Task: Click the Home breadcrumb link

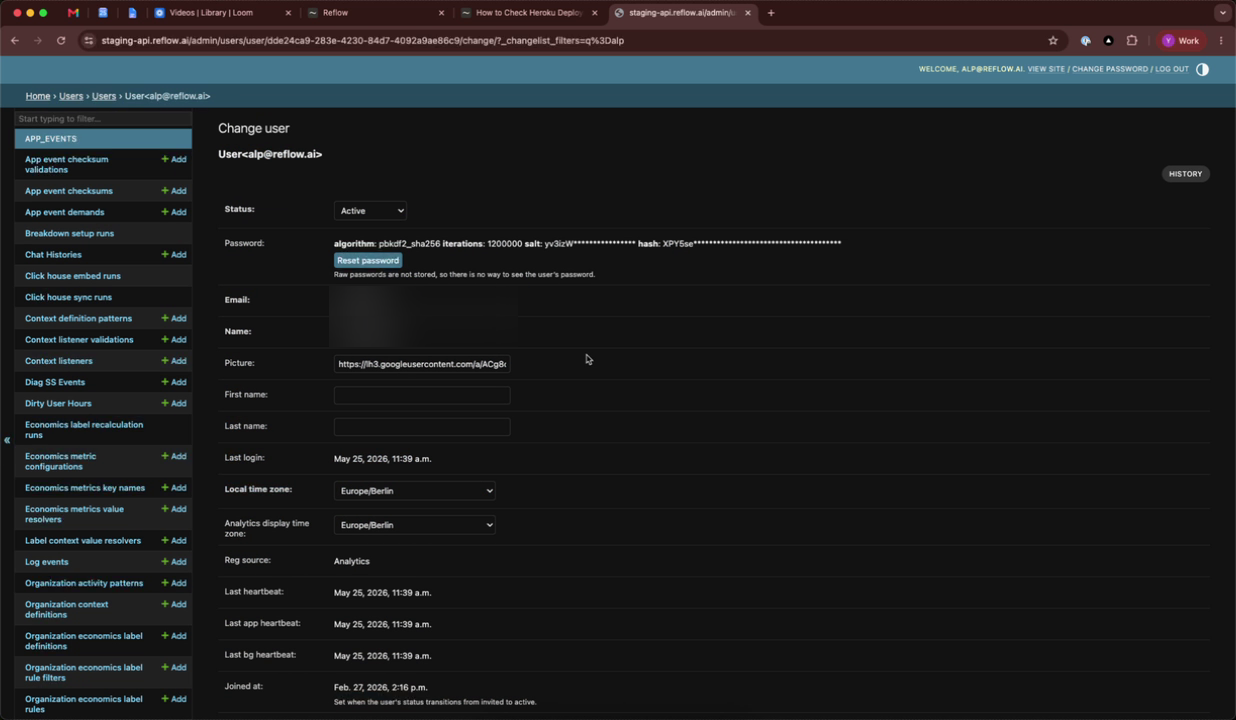Action: 38,96
